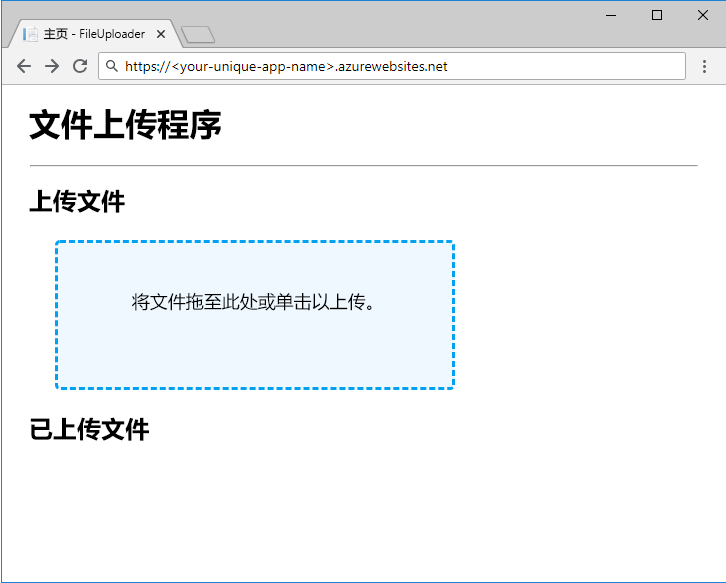Click the 文件上传程序 page heading

click(125, 125)
